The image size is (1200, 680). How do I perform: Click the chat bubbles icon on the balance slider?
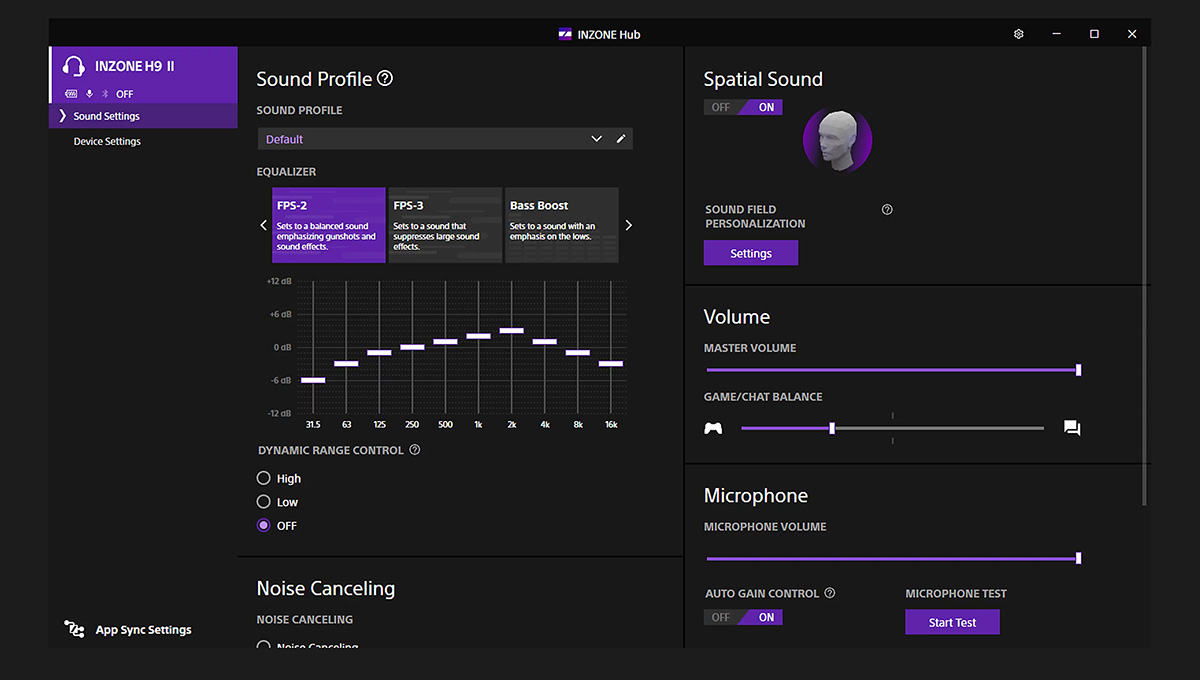pos(1072,428)
